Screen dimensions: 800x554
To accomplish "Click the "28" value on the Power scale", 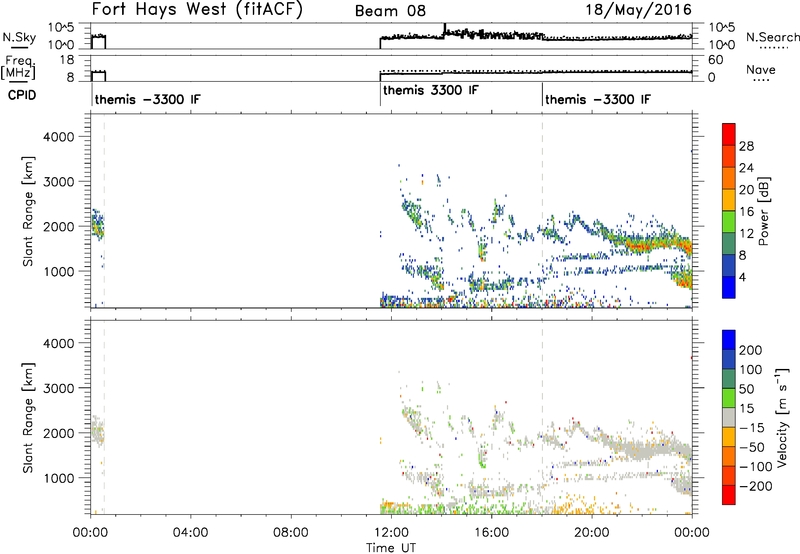I will click(746, 146).
